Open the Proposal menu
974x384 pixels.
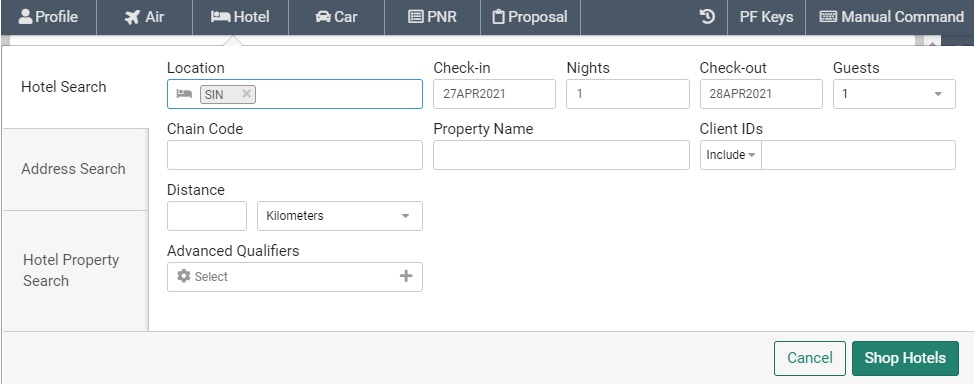tap(530, 17)
